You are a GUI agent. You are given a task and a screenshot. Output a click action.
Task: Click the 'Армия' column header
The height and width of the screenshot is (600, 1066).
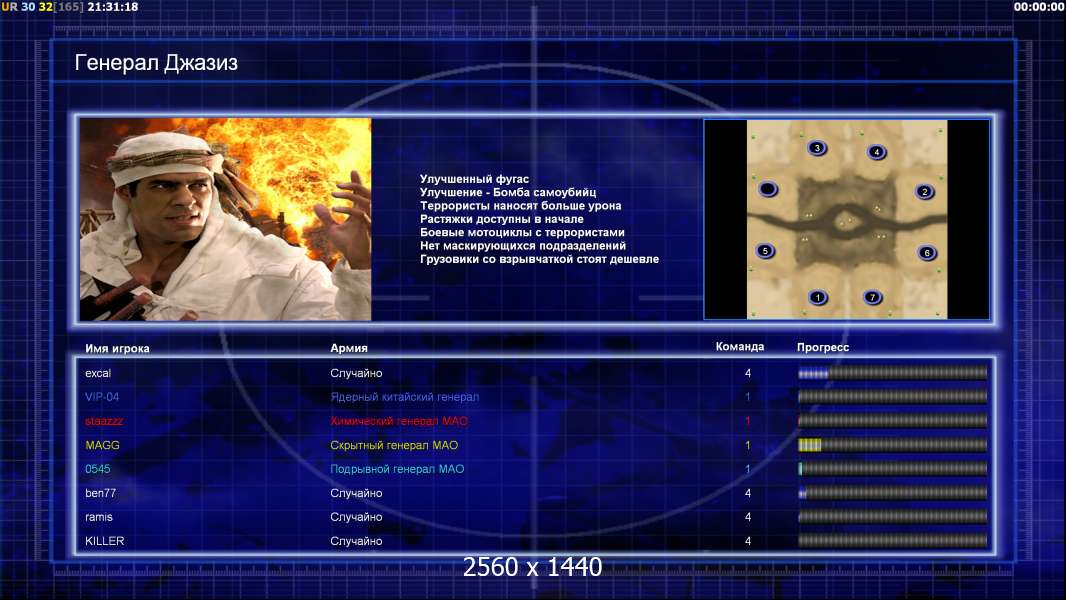(x=349, y=348)
